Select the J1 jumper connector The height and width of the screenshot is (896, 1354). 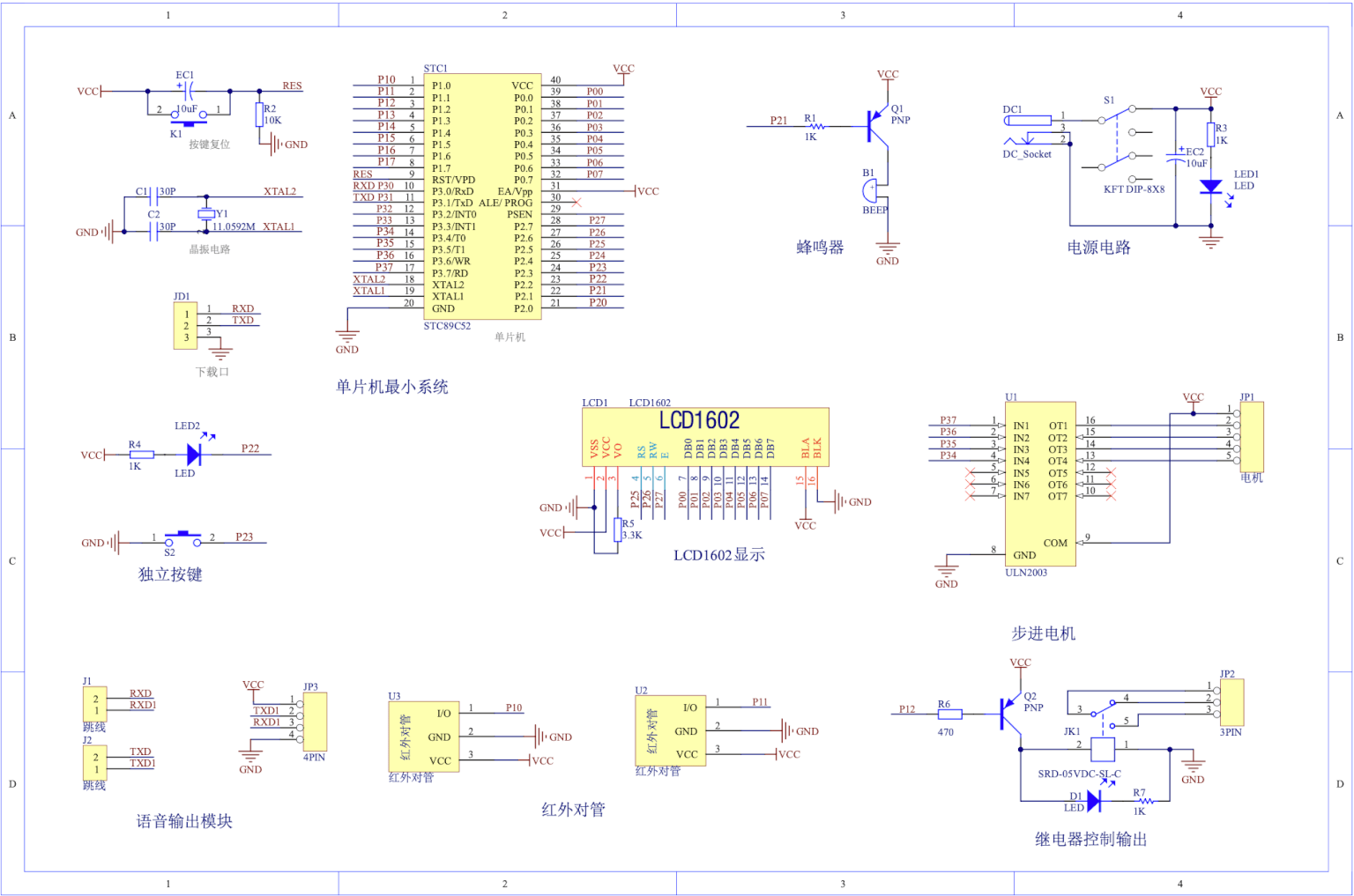[95, 705]
